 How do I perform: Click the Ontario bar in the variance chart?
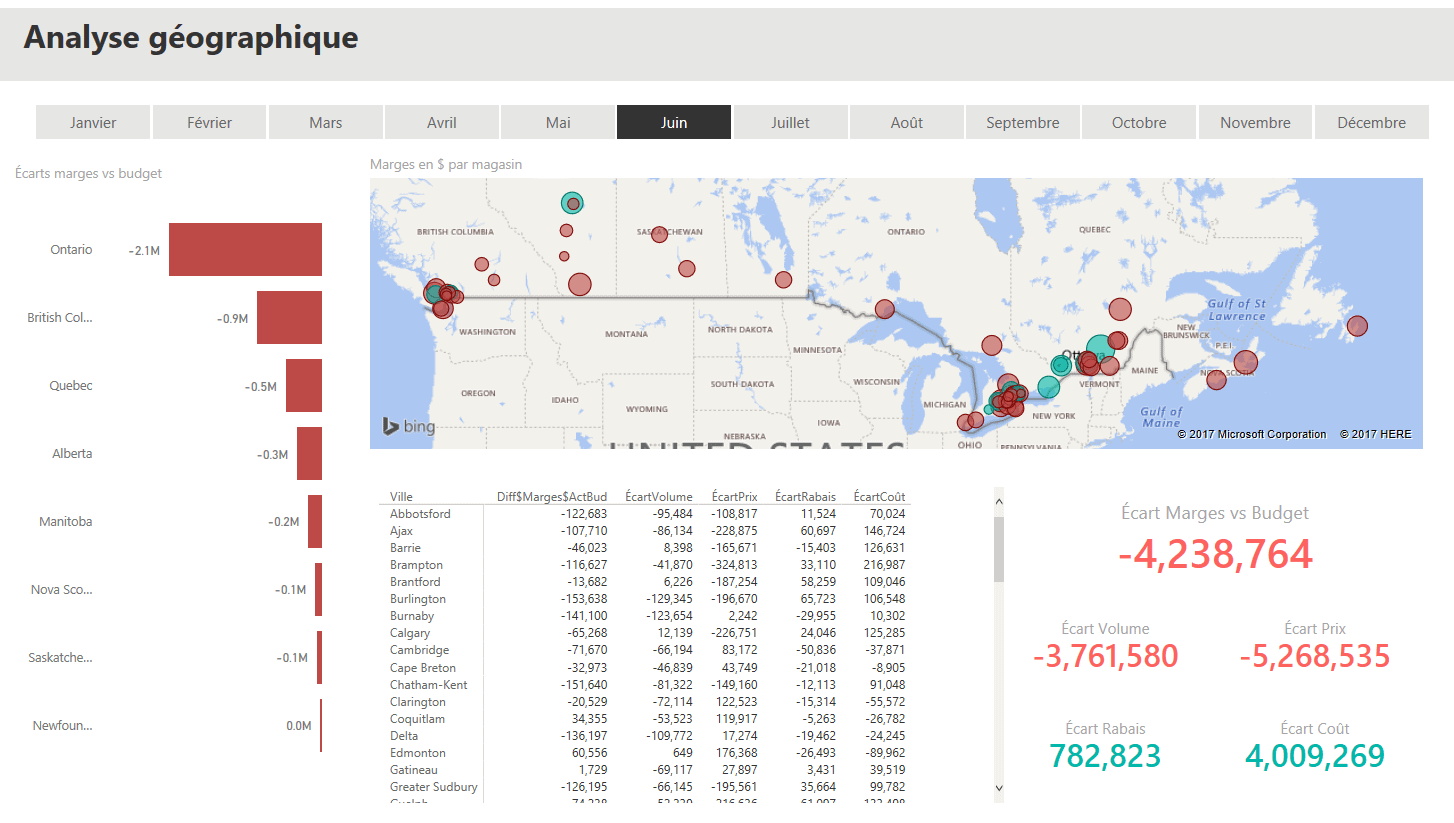click(245, 249)
